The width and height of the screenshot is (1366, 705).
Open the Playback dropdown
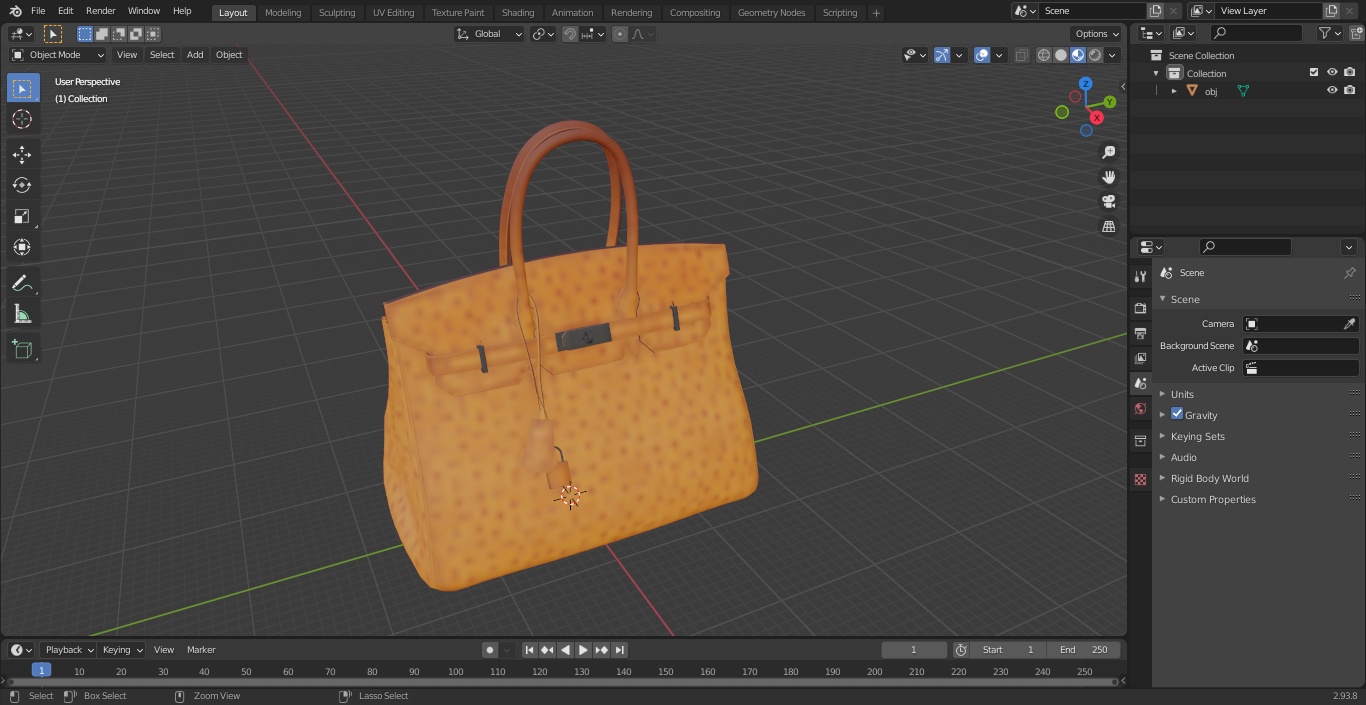(x=68, y=650)
